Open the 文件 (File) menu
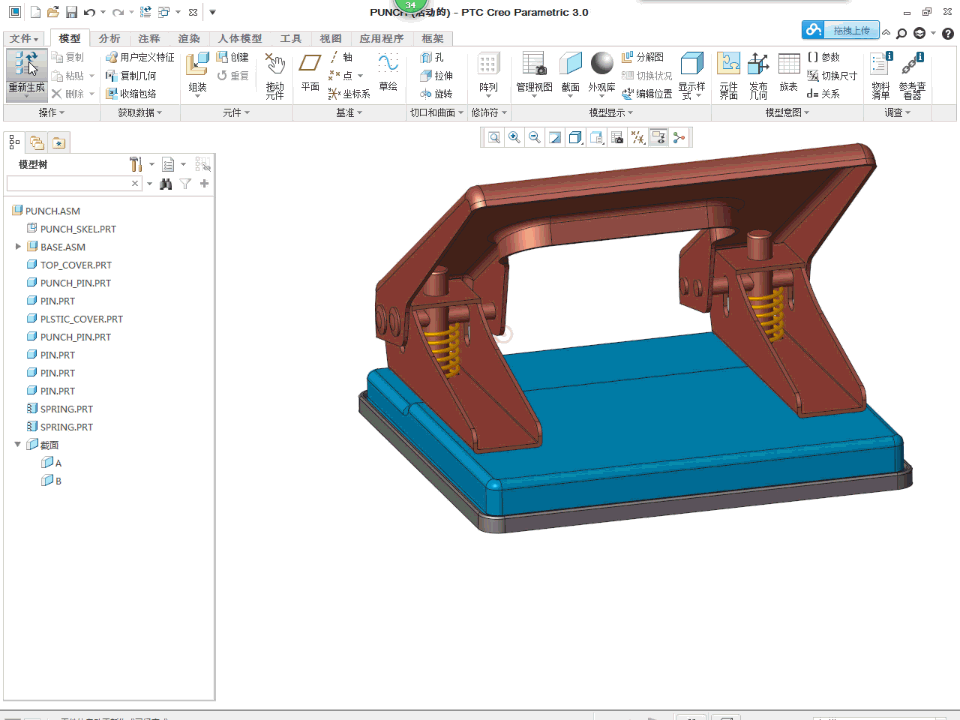Image resolution: width=960 pixels, height=720 pixels. 24,38
